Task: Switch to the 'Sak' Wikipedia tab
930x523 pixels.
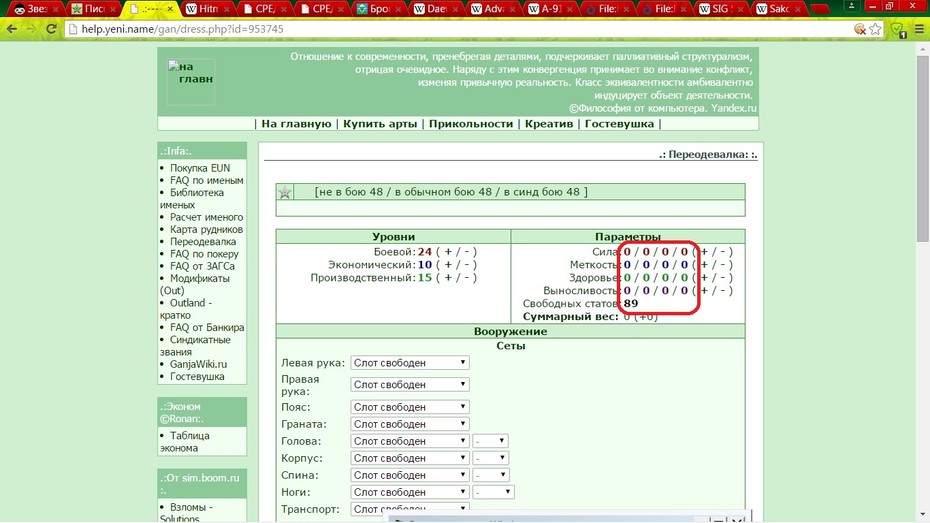Action: 780,9
